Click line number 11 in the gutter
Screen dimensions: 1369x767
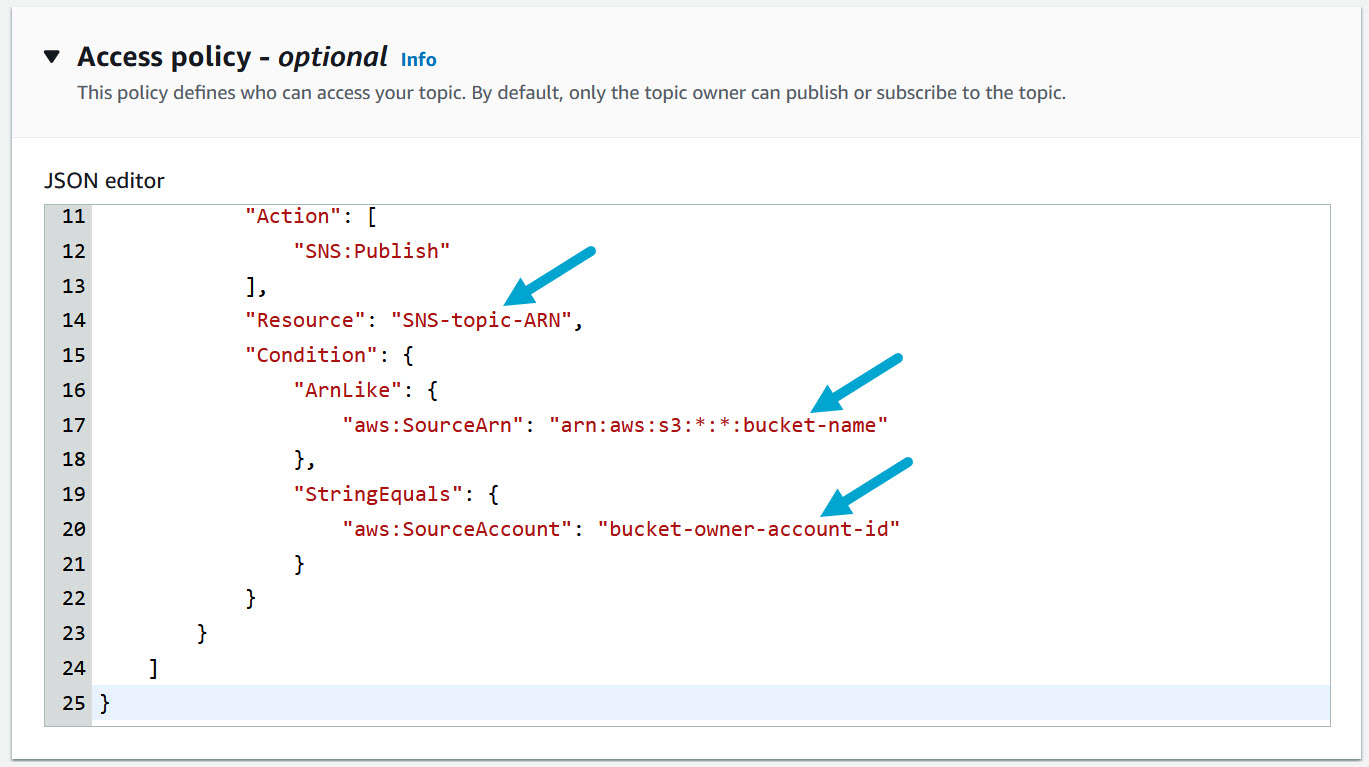click(73, 217)
